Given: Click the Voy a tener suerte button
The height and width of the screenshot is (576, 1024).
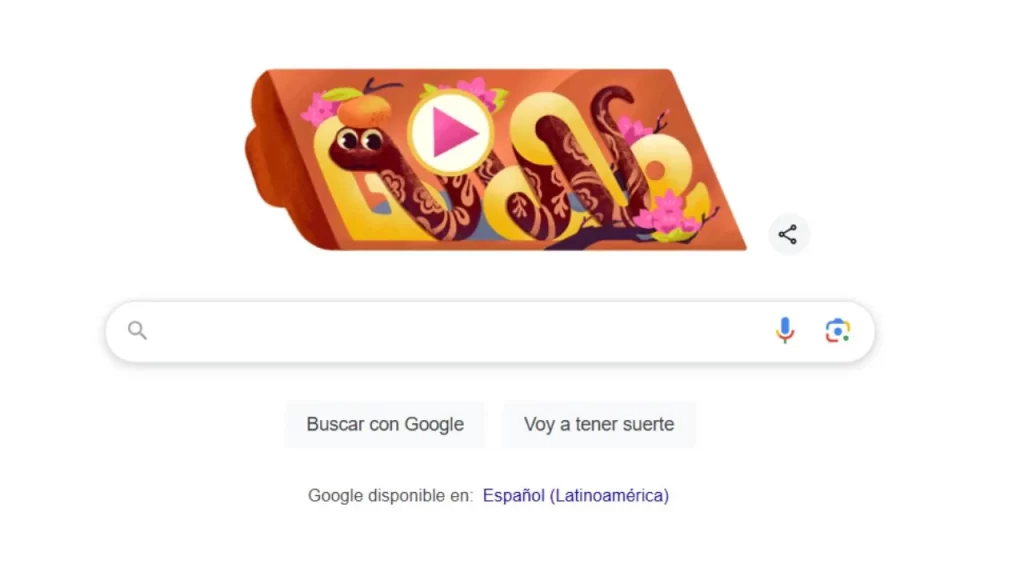Looking at the screenshot, I should 599,424.
